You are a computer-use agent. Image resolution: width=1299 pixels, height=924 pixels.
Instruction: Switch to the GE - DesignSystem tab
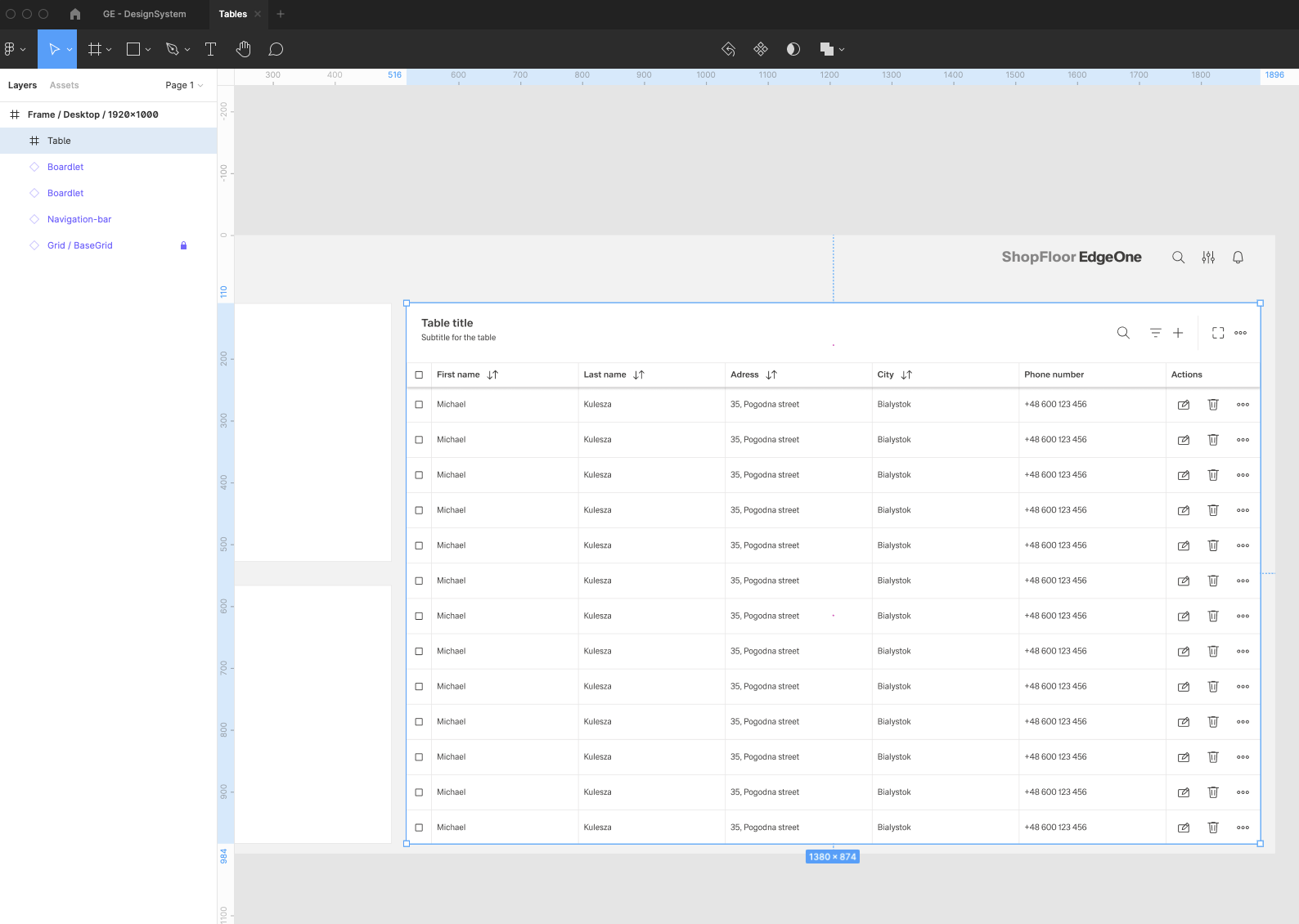144,14
